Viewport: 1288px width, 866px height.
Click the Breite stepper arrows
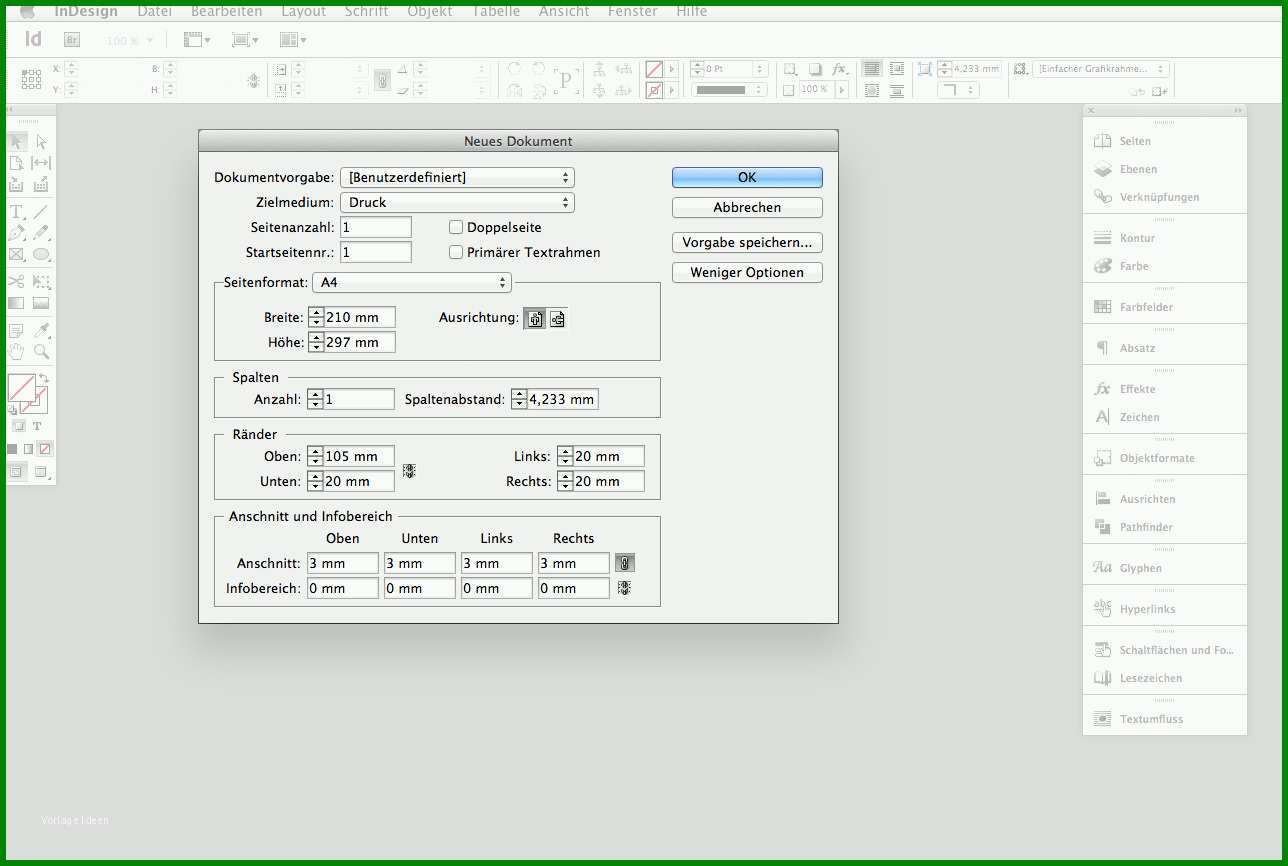(316, 317)
